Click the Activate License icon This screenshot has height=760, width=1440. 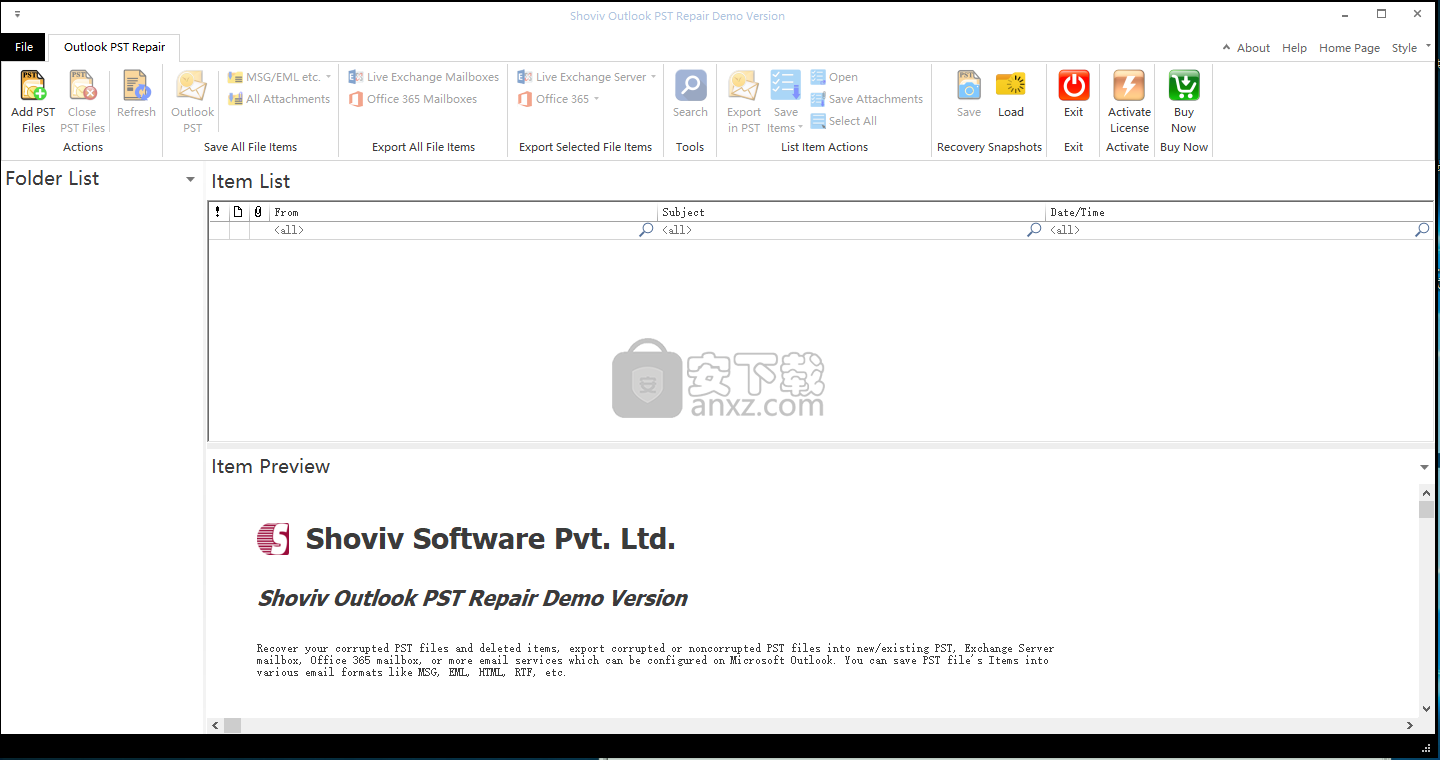(x=1129, y=86)
